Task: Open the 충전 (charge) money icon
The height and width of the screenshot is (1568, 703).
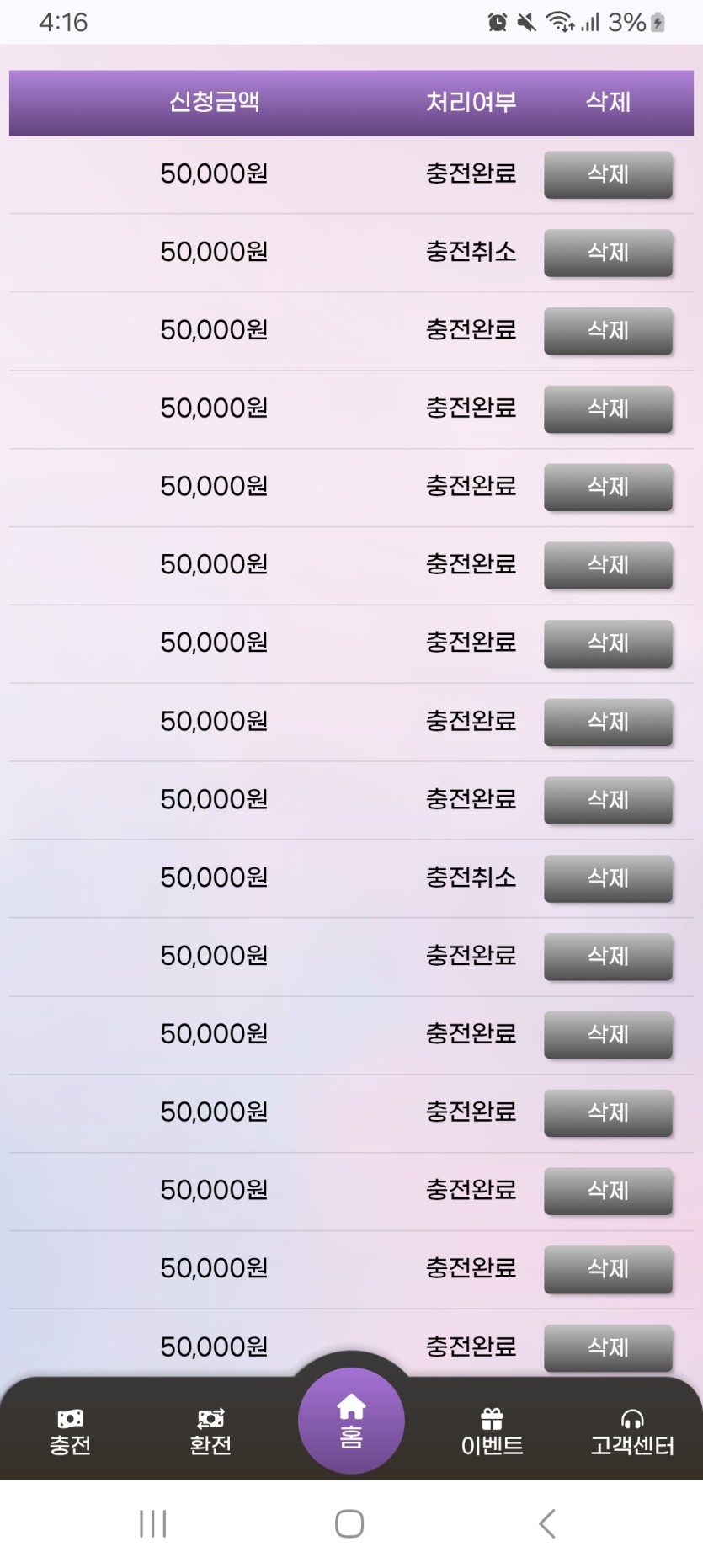Action: coord(70,1419)
